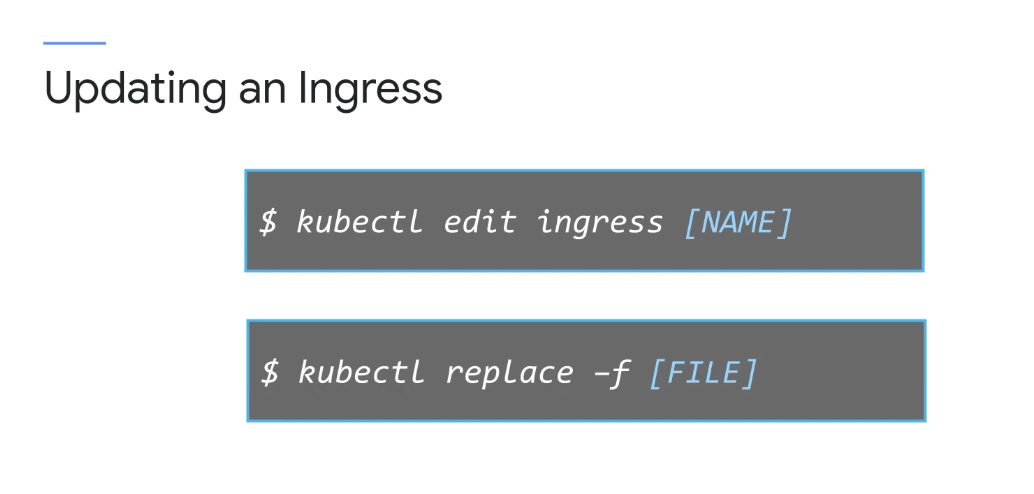
Task: Click the word "ingress" in the first code box
Action: (599, 223)
